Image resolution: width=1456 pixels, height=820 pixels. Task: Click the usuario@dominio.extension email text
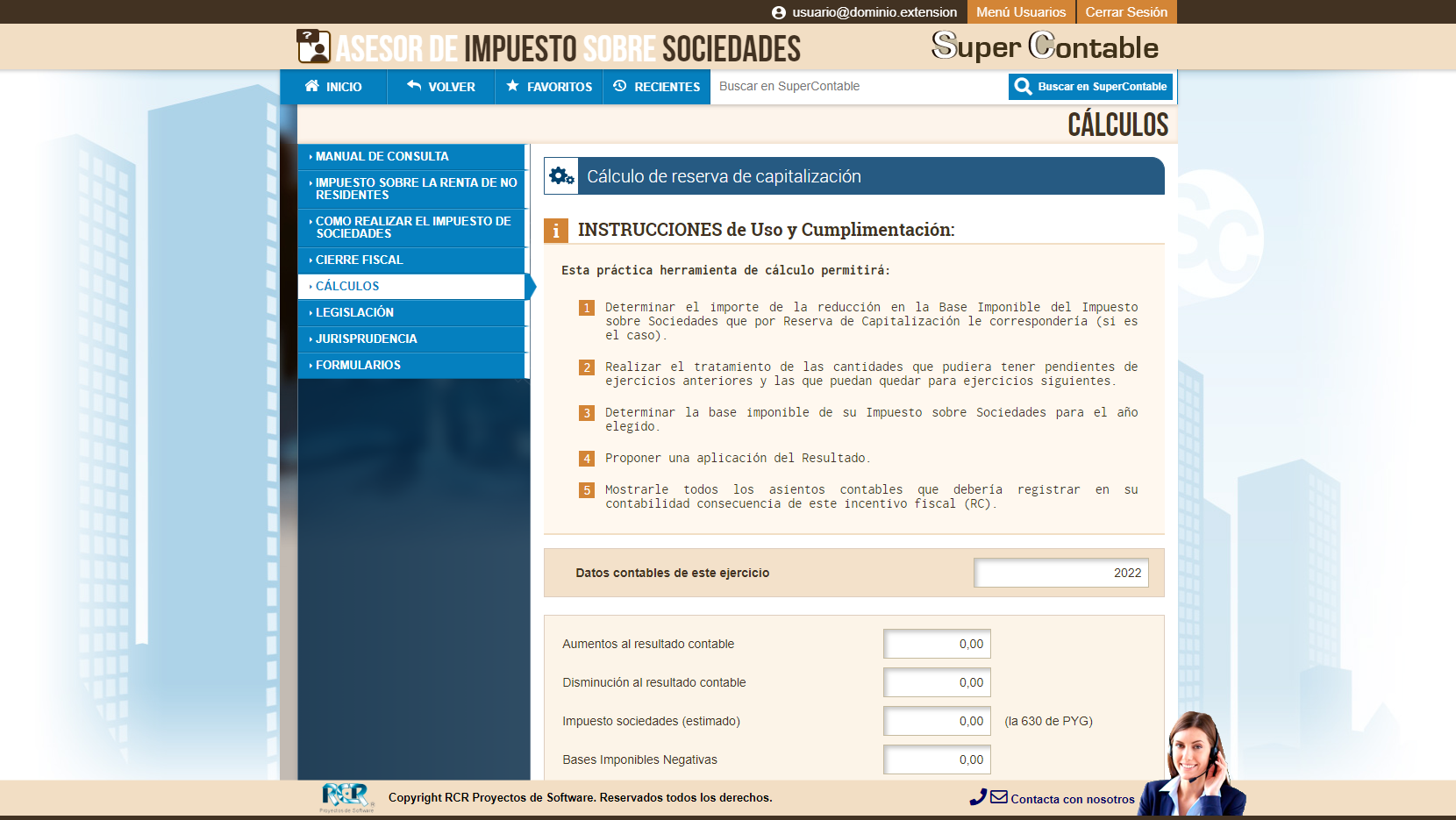[x=874, y=12]
